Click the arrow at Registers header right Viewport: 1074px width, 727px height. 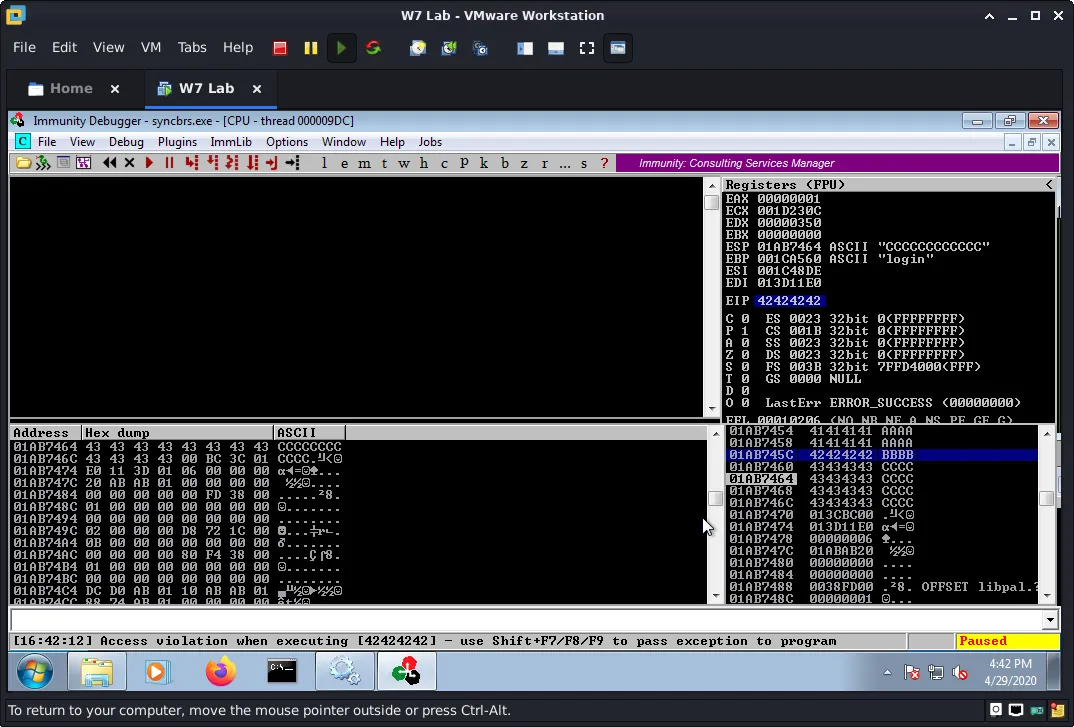click(x=1049, y=184)
